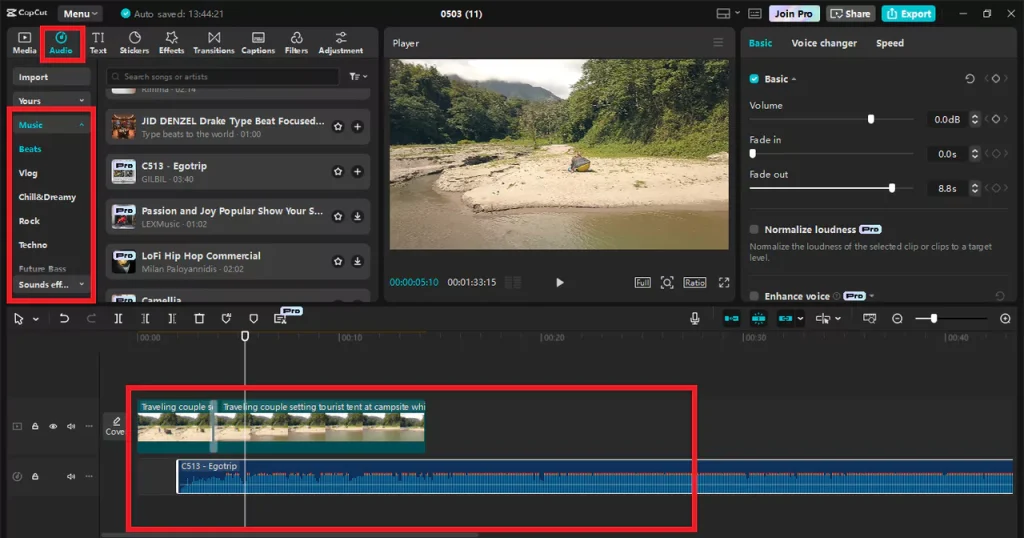Adjust the Volume slider handle
This screenshot has height=538, width=1024.
click(x=871, y=119)
